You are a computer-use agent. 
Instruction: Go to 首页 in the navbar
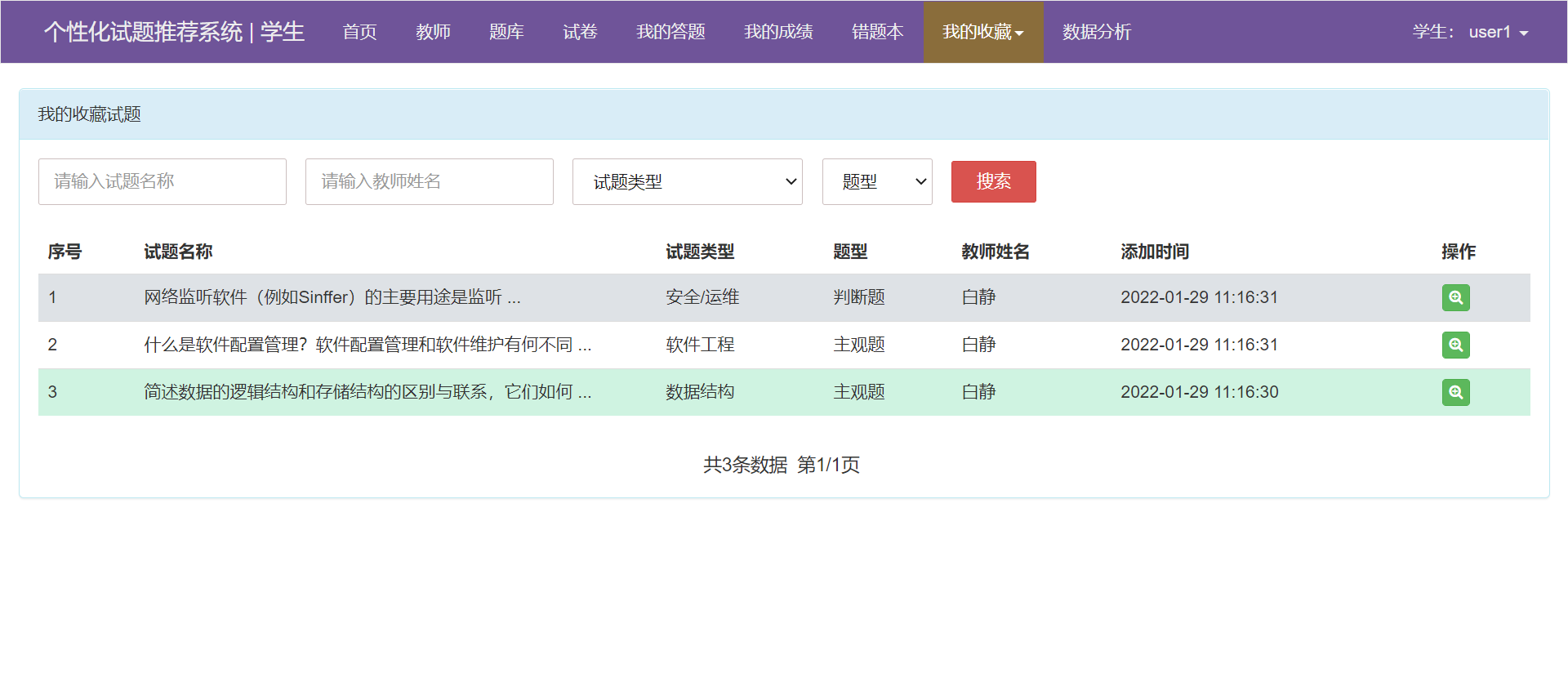coord(360,32)
